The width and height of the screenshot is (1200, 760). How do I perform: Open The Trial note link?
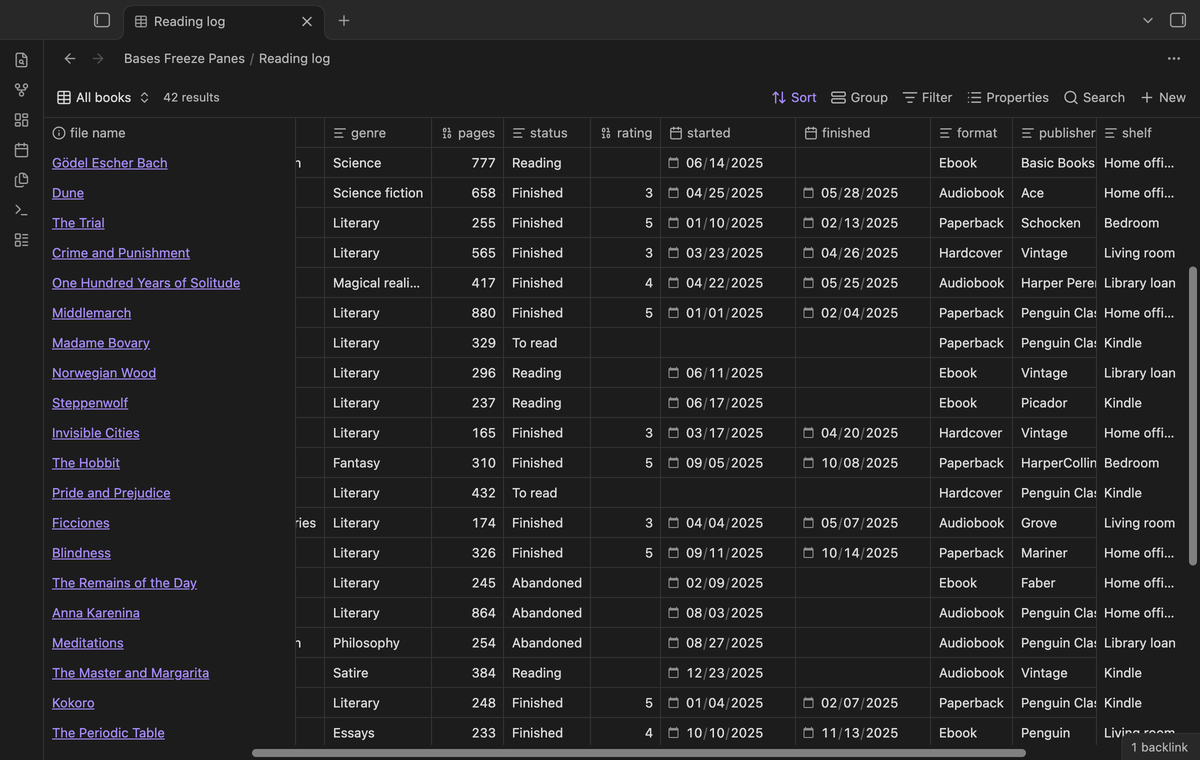[x=78, y=223]
